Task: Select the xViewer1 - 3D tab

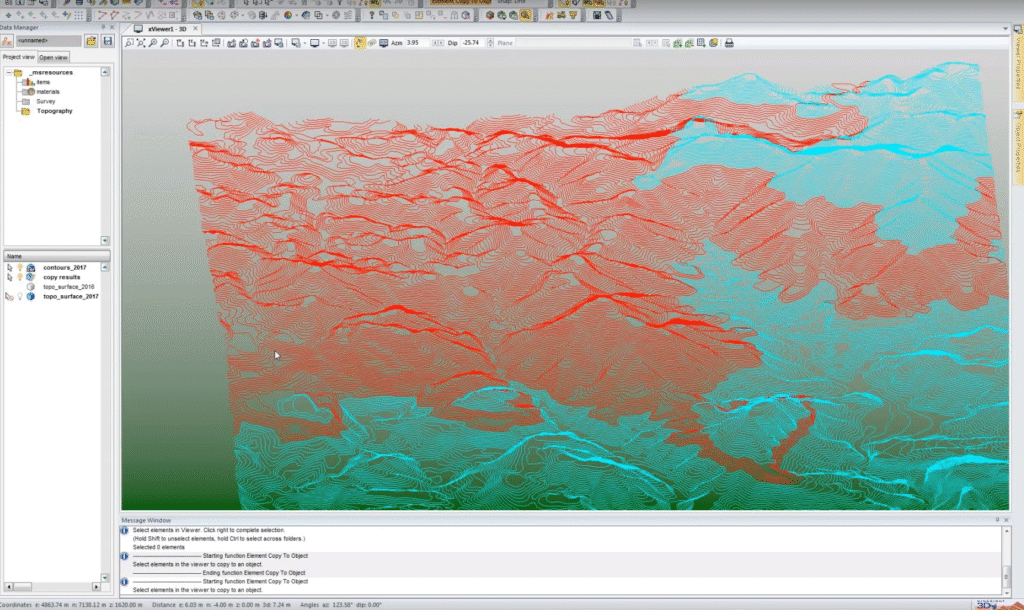Action: pyautogui.click(x=166, y=28)
